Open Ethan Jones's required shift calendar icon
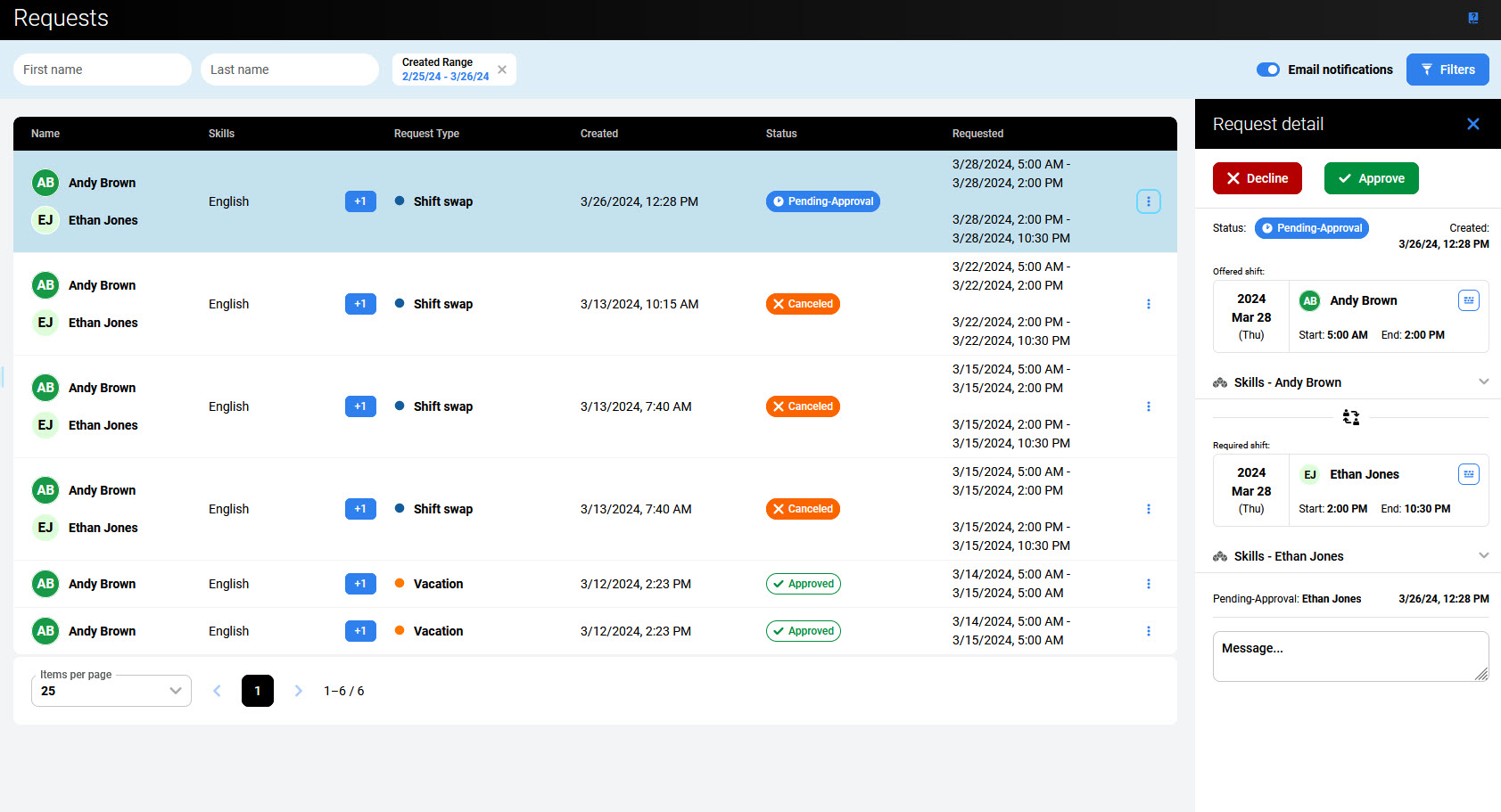The width and height of the screenshot is (1501, 812). (x=1469, y=474)
